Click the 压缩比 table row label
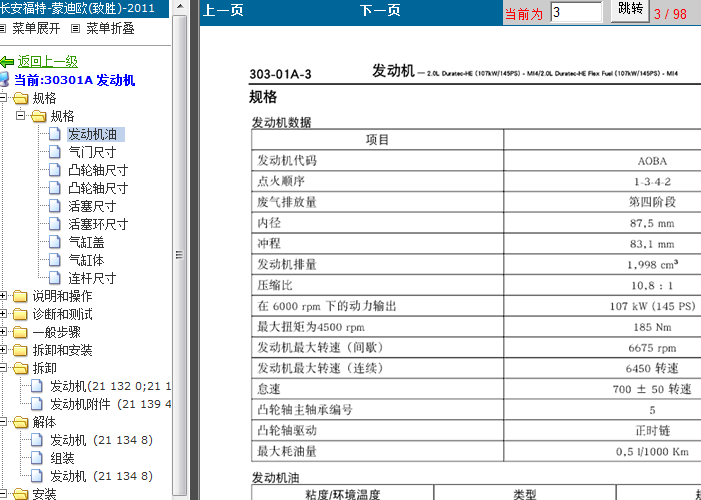701x500 pixels. (274, 285)
